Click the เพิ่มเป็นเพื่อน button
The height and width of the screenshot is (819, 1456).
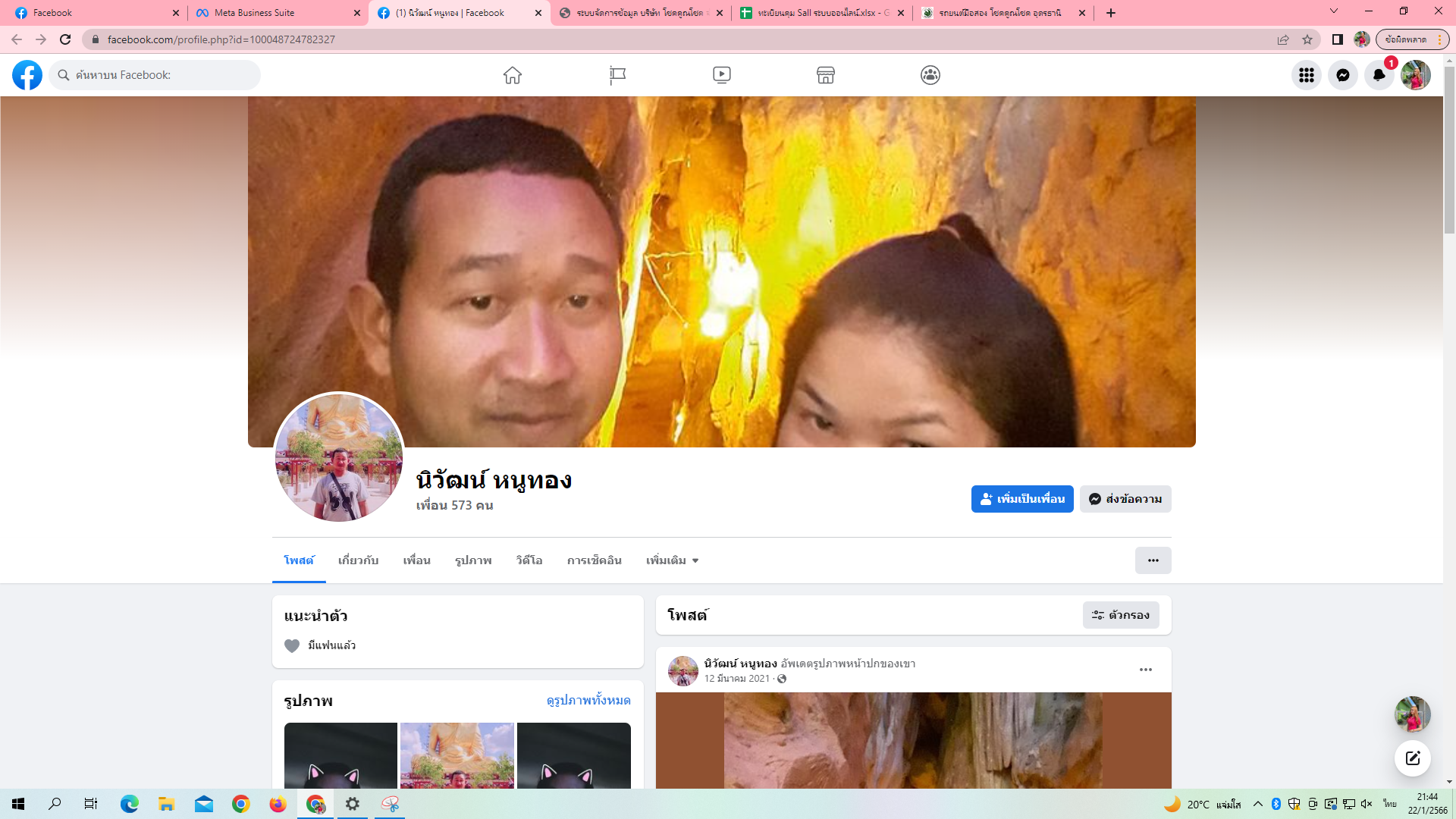point(1021,499)
